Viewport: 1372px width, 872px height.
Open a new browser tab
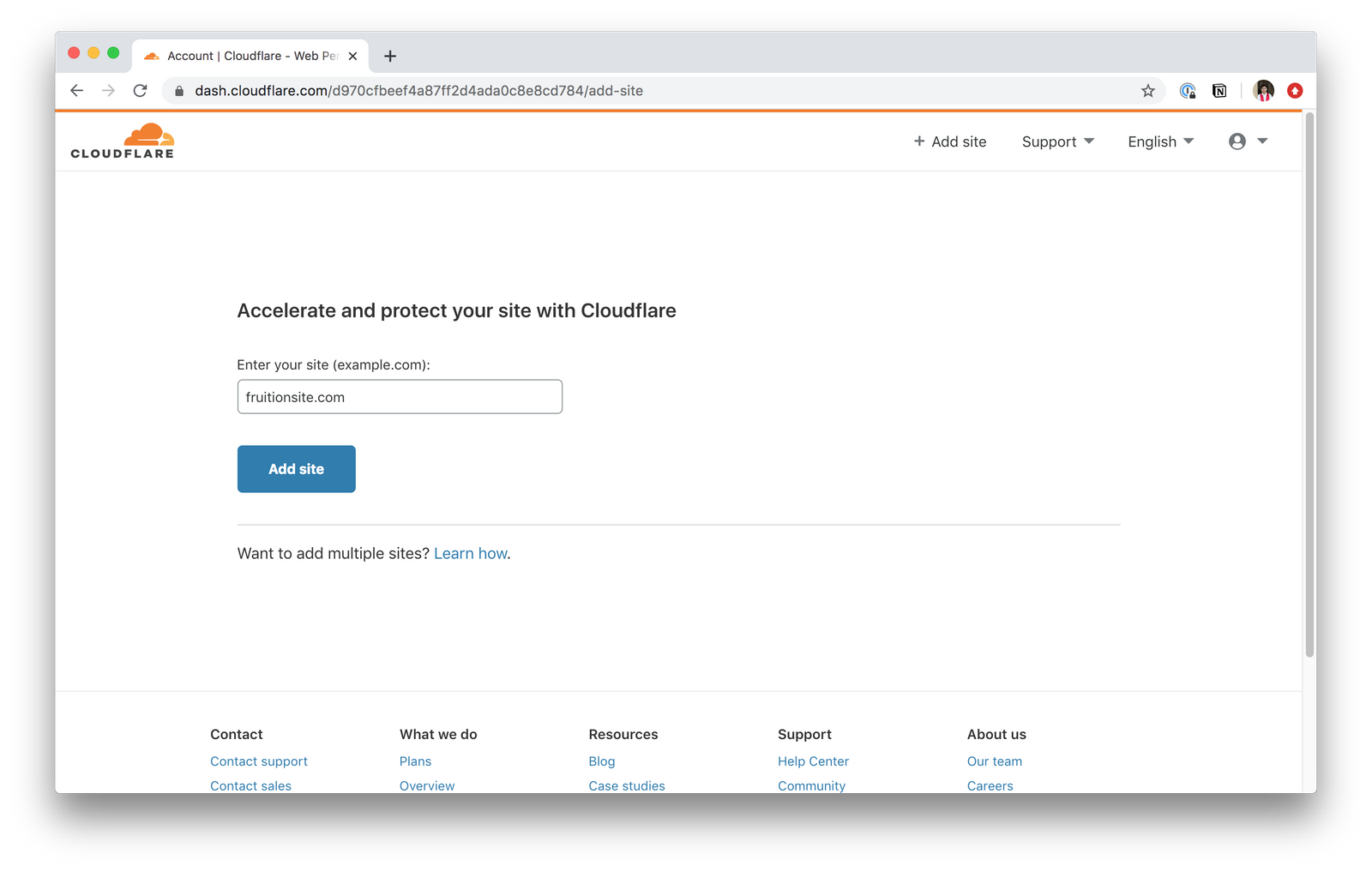point(390,57)
